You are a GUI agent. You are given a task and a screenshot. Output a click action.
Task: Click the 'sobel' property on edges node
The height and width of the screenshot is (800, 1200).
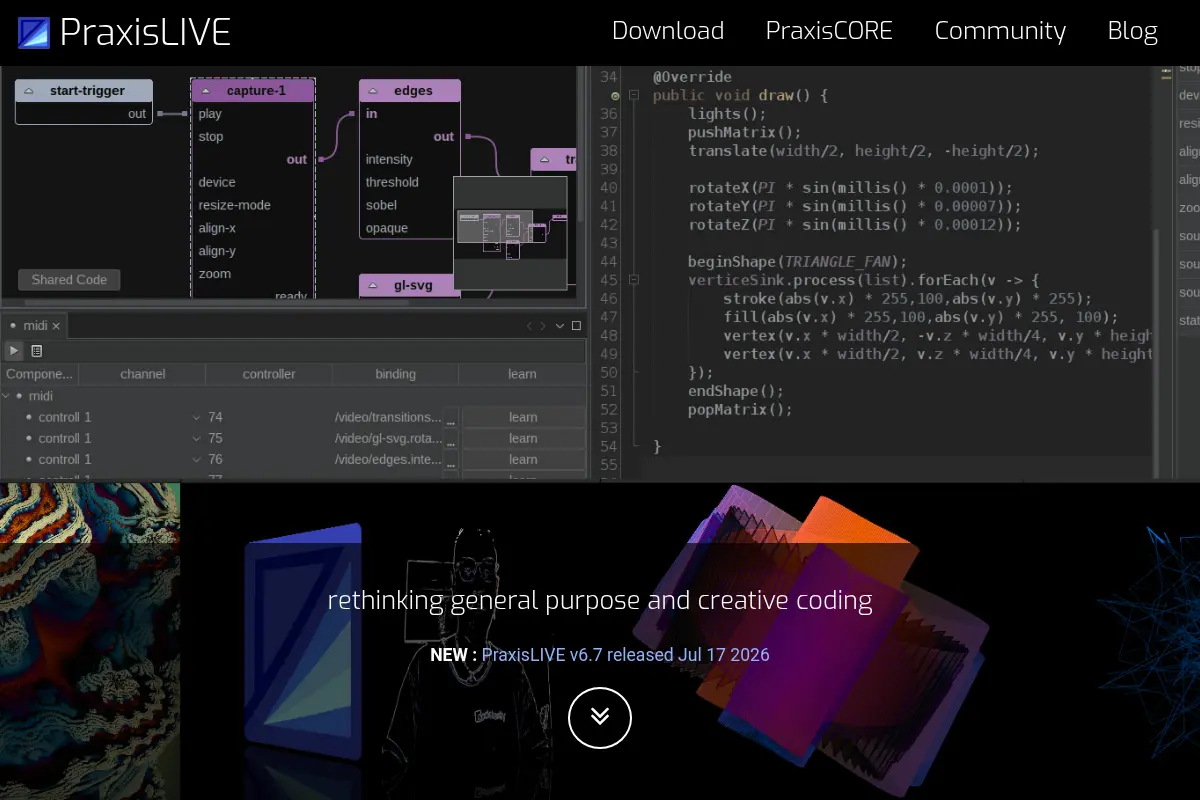[381, 205]
